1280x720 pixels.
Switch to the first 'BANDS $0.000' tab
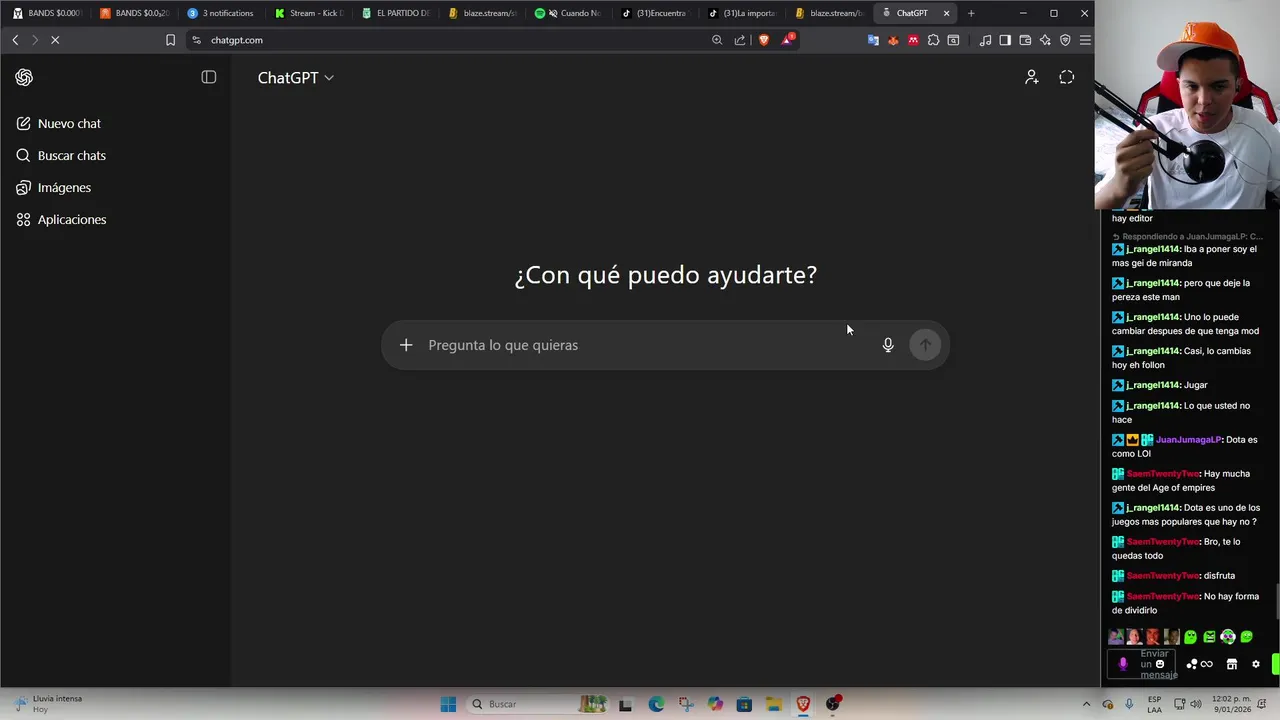tap(46, 13)
